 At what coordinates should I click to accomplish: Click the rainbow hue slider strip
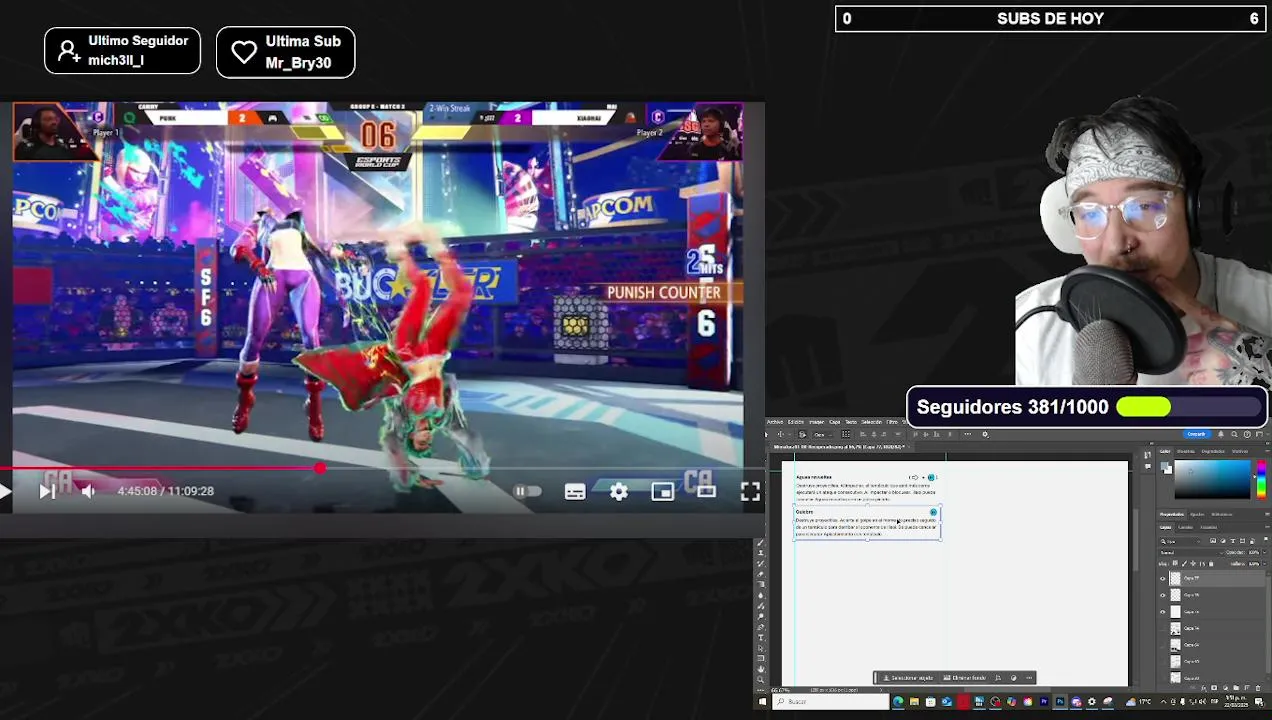pos(1261,479)
